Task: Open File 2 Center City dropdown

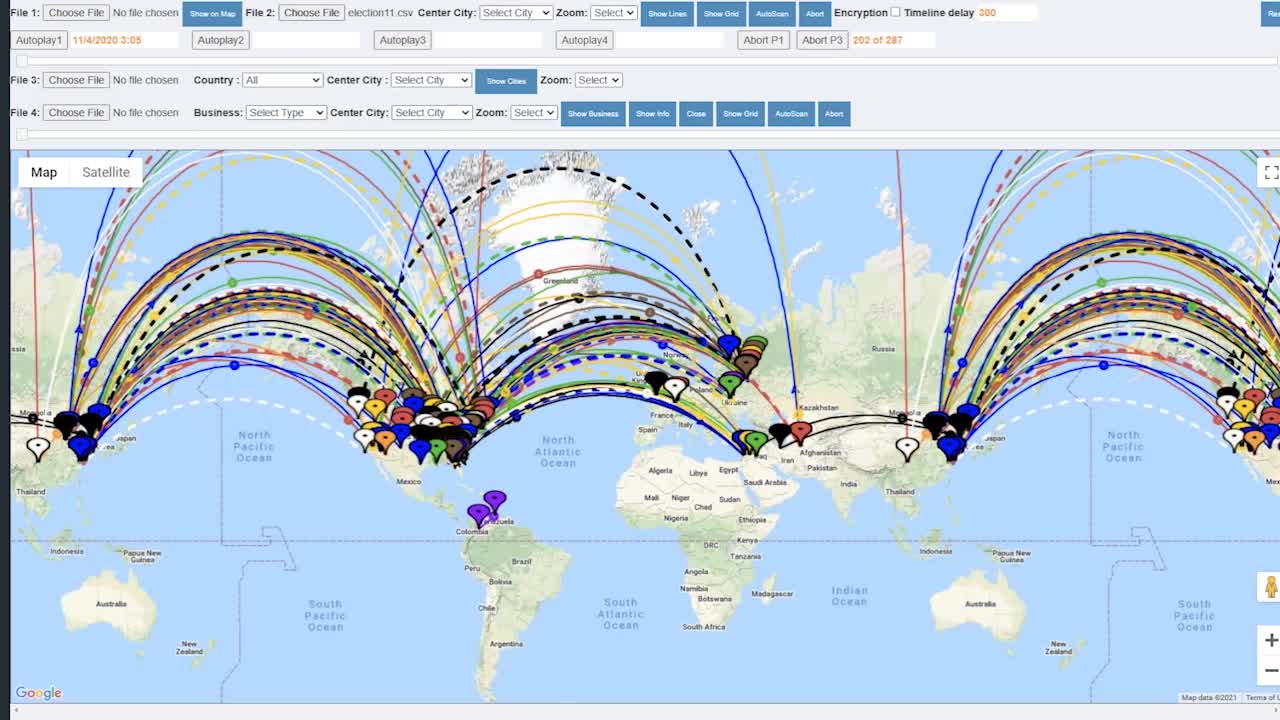Action: click(515, 13)
